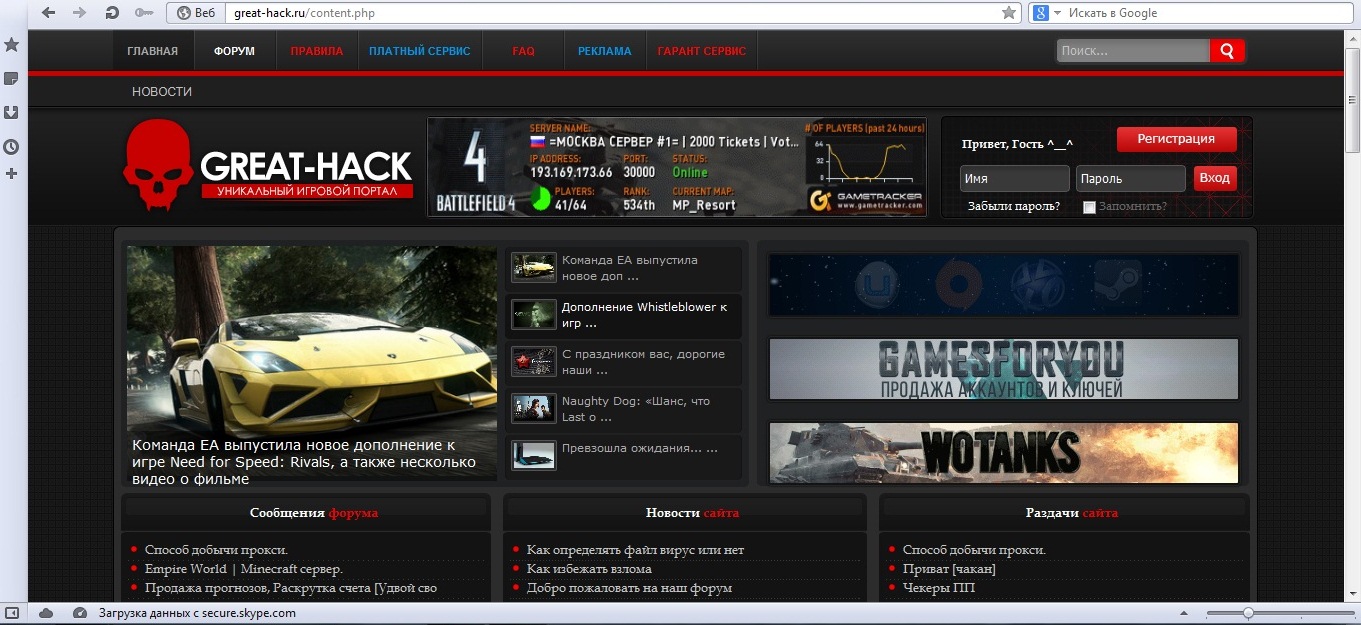Select the ПРАВИЛА menu item

pos(316,51)
